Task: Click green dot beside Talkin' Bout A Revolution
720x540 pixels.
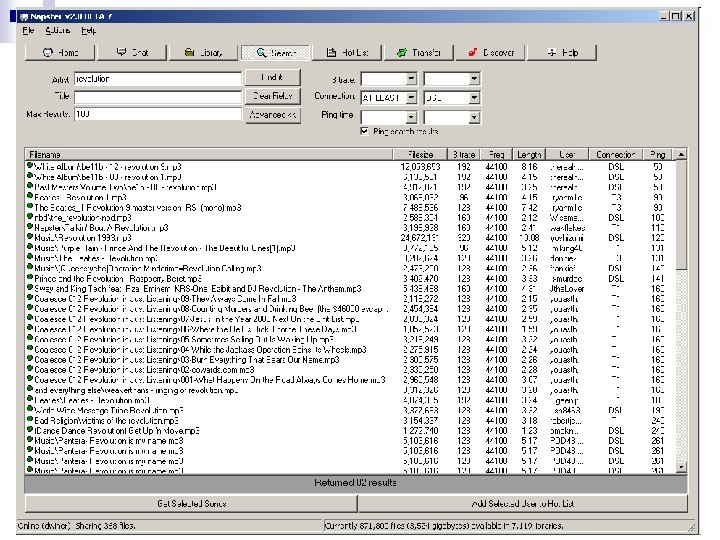Action: coord(30,226)
